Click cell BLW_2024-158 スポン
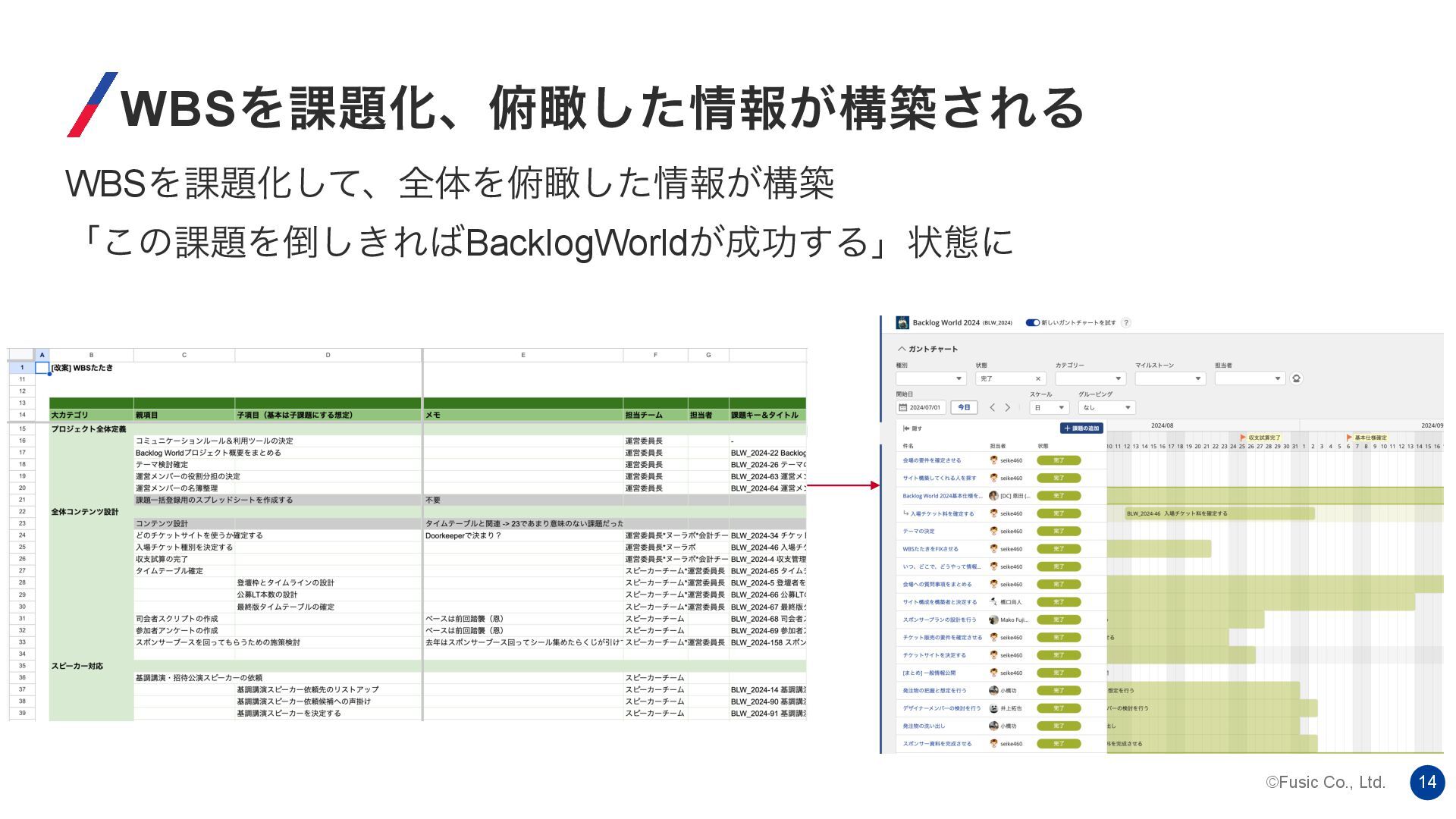1456x819 pixels. click(767, 642)
